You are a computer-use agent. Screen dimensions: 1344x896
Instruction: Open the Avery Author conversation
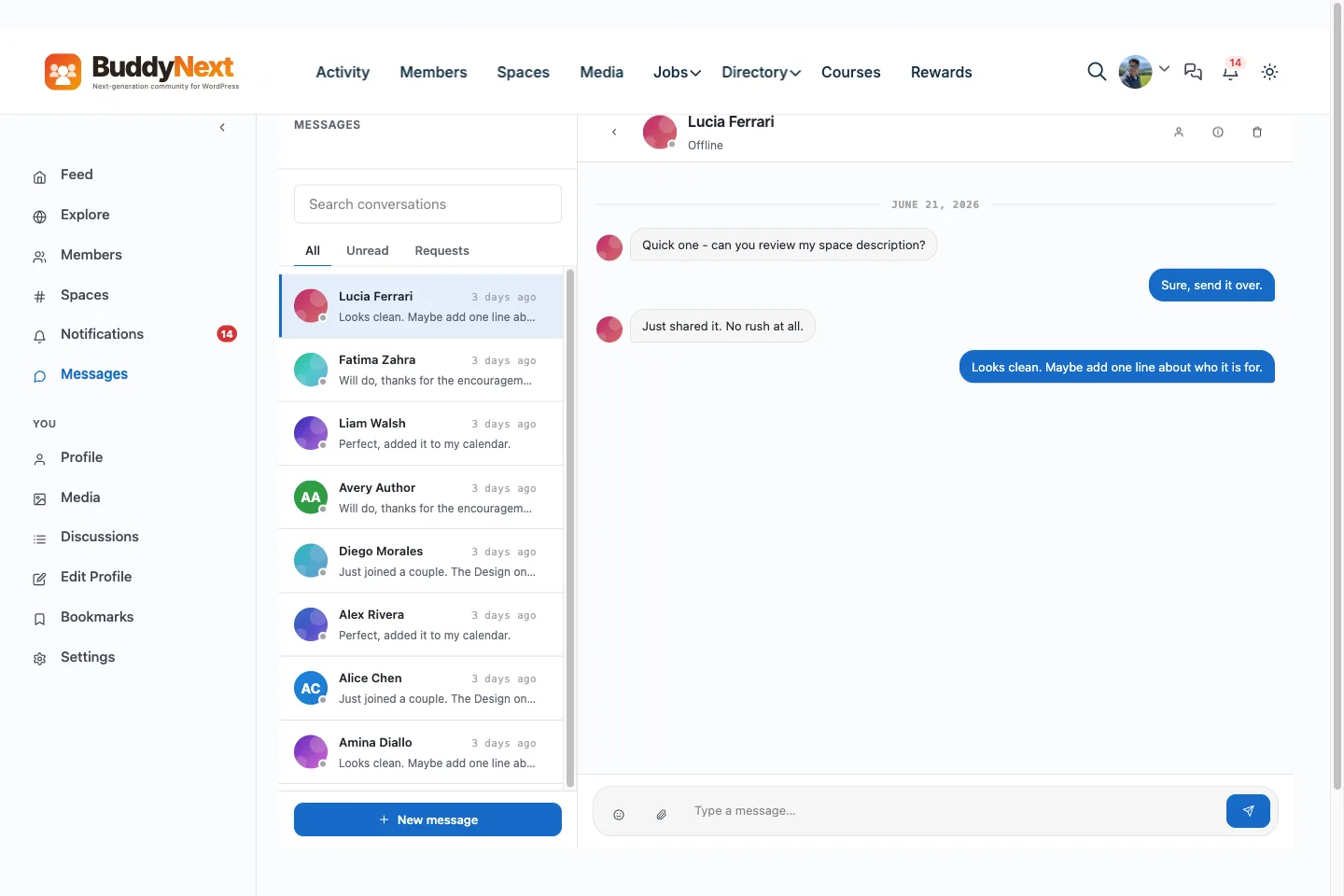[x=421, y=497]
